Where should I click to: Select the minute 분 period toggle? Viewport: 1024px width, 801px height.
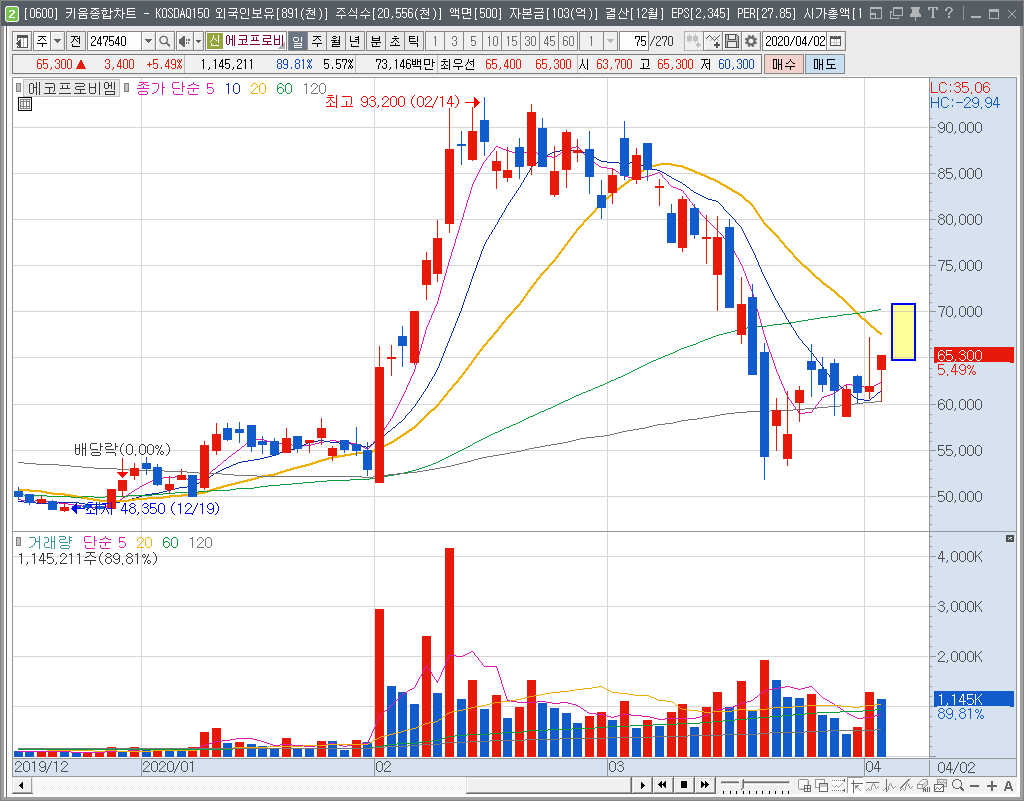point(376,41)
